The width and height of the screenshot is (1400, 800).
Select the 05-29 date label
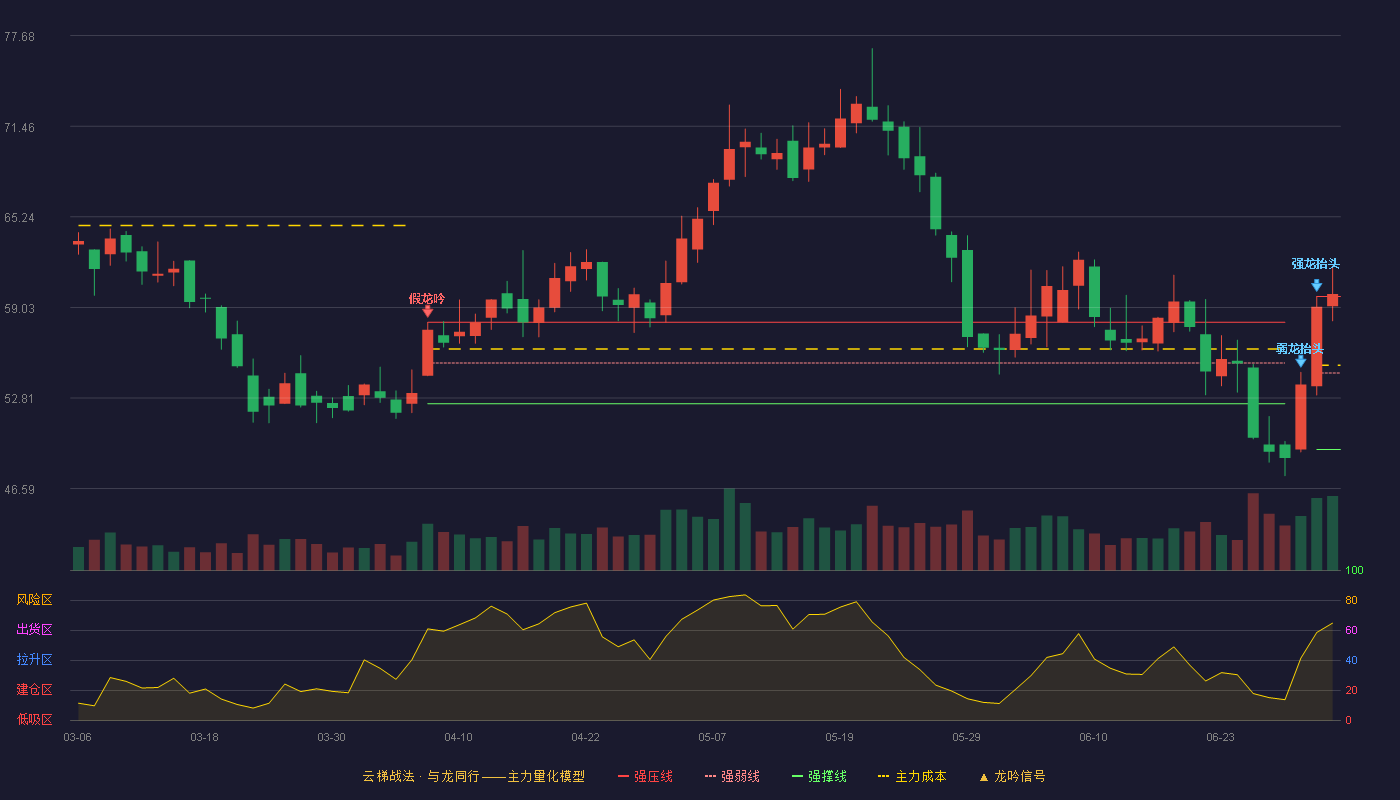(x=966, y=737)
